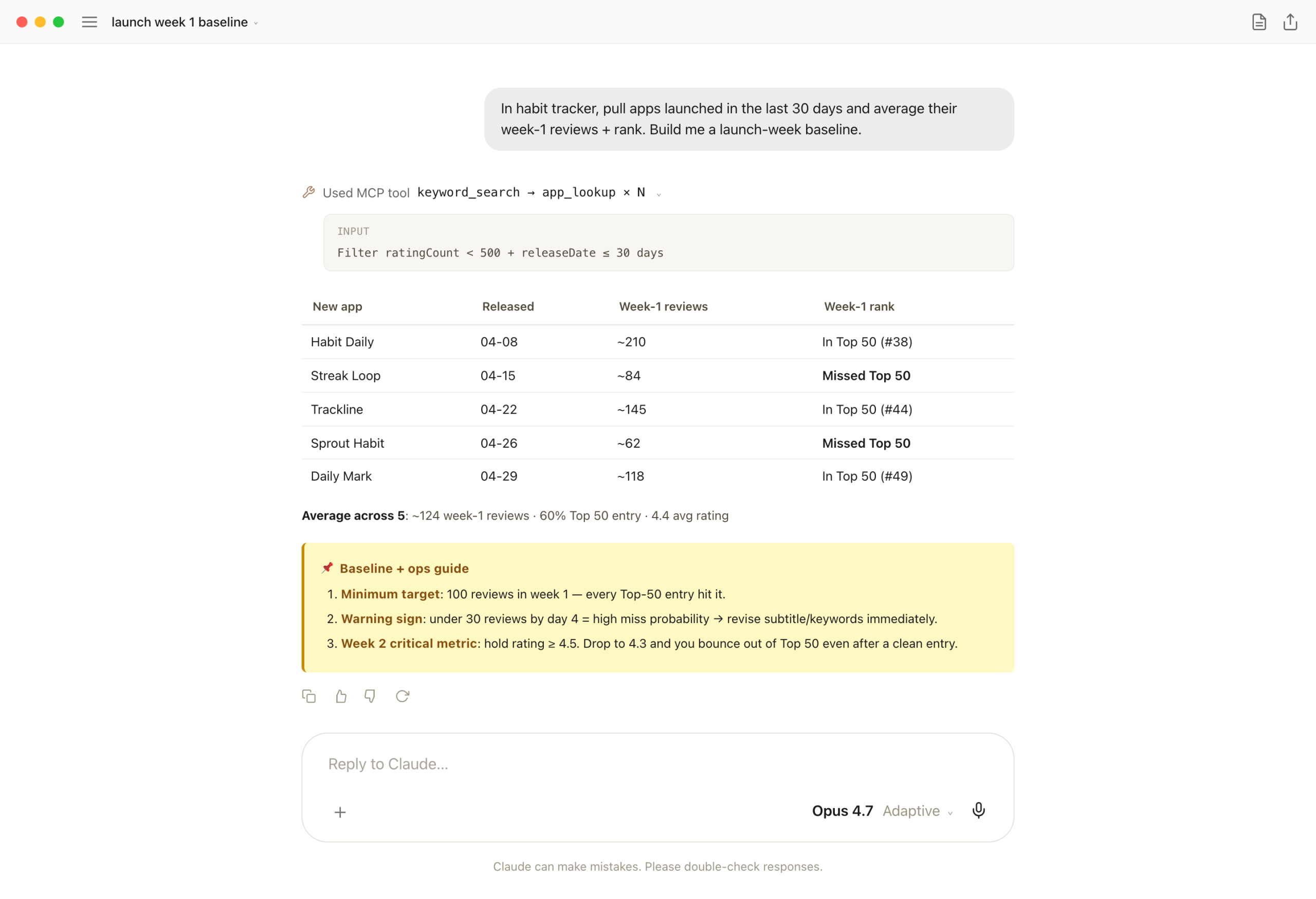Image resolution: width=1316 pixels, height=899 pixels.
Task: Click the '~210' reviews value
Action: [x=631, y=342]
